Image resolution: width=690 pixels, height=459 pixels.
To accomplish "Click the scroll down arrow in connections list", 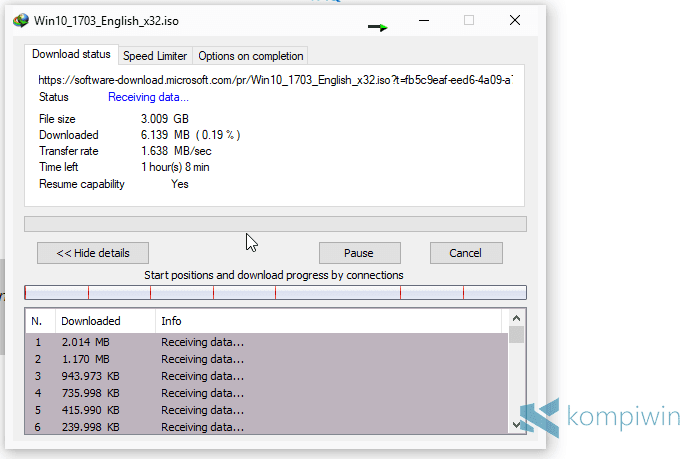I will click(x=517, y=425).
